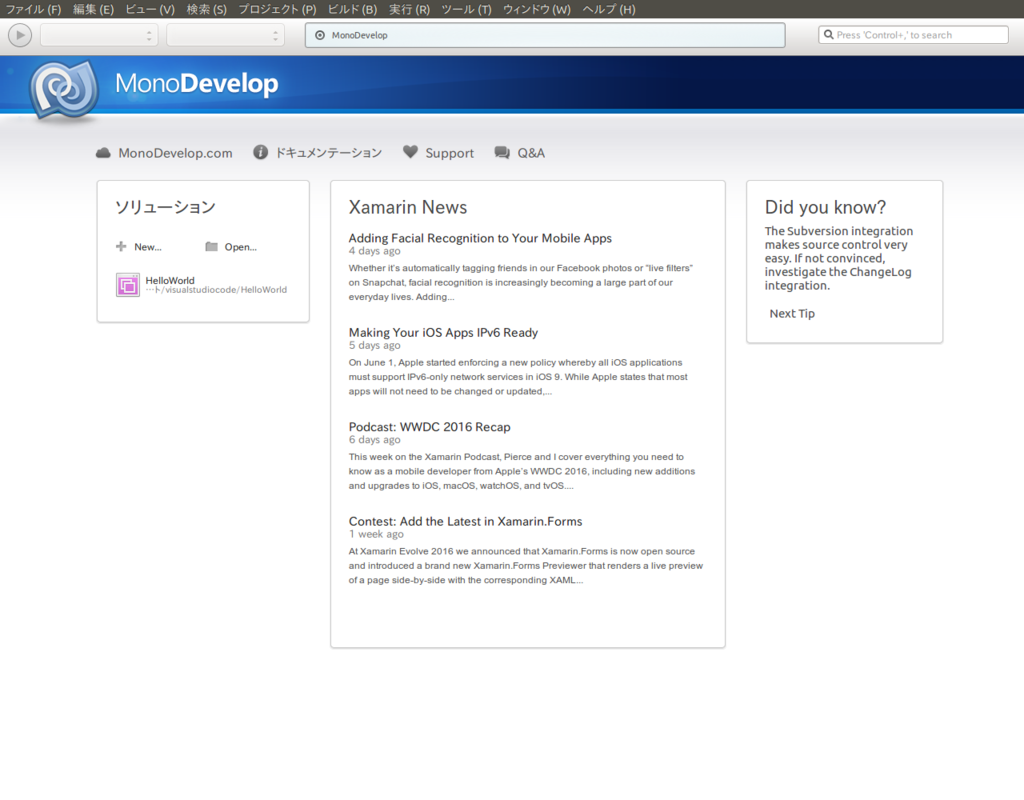1024x800 pixels.
Task: Click the 'Did you know?' heading
Action: (825, 207)
